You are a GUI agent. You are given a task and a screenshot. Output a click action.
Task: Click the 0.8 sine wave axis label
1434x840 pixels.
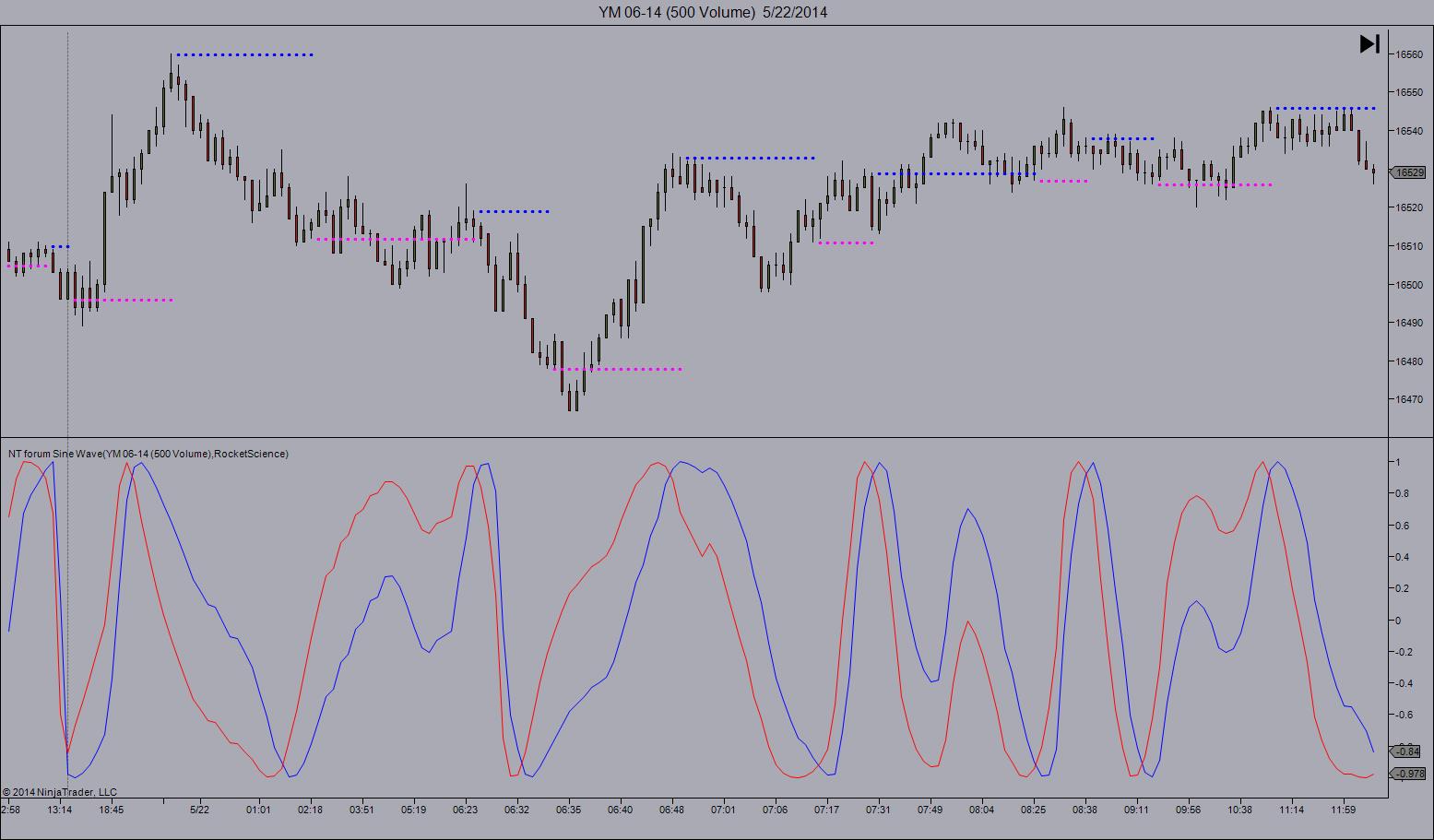(x=1402, y=494)
